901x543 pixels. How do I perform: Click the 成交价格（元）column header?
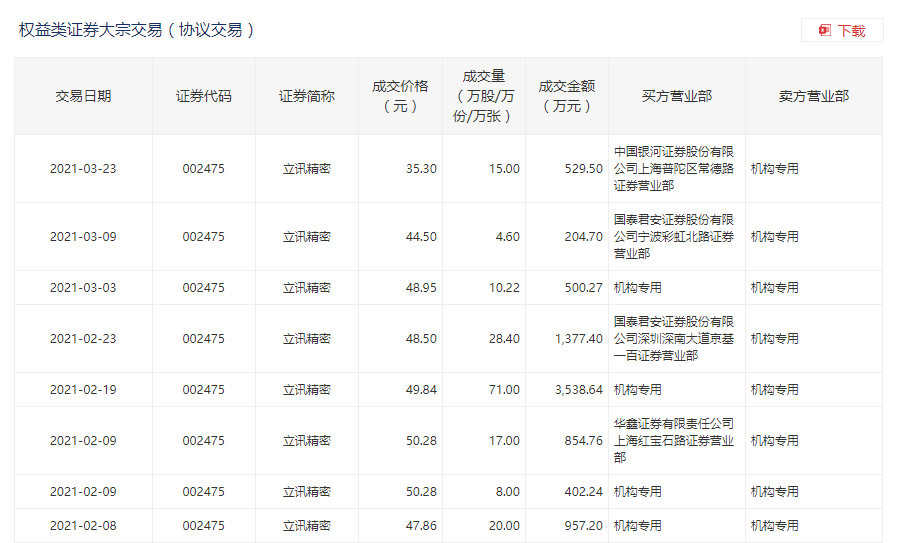400,96
